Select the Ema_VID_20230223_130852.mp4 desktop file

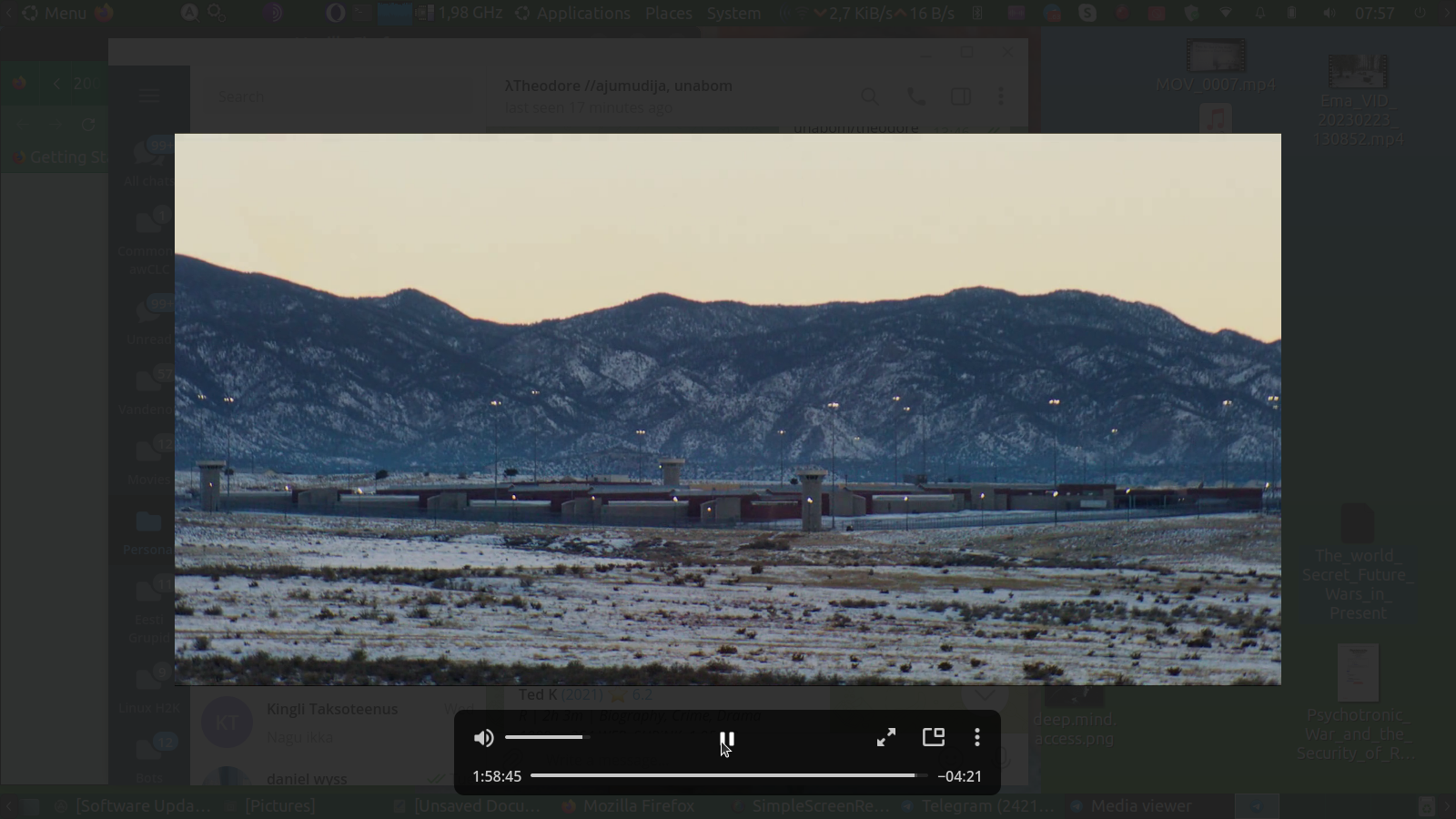(x=1358, y=101)
